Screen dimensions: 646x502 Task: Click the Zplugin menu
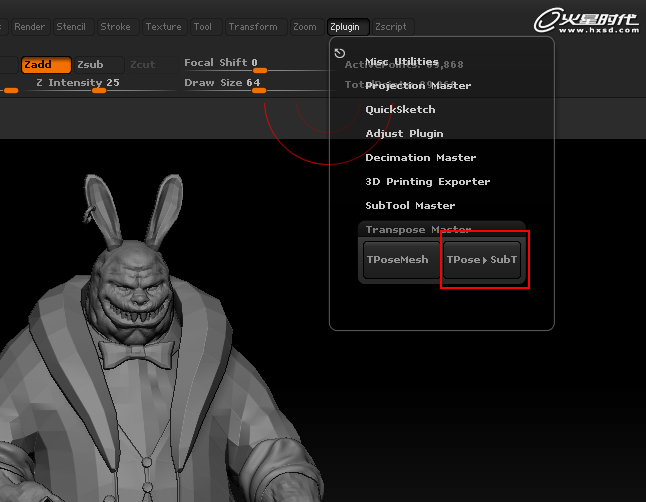tap(348, 27)
